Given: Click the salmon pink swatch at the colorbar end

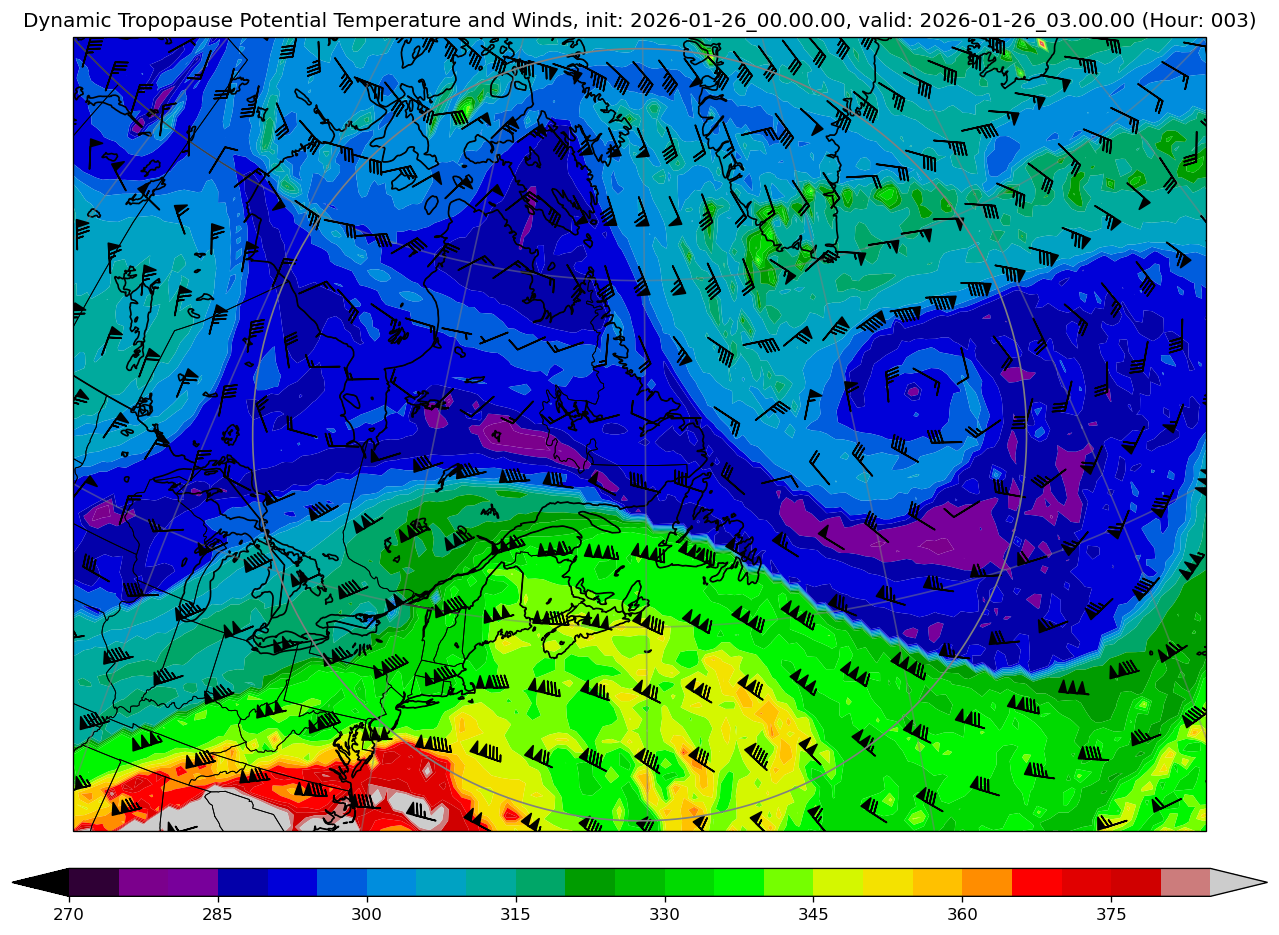Looking at the screenshot, I should point(1185,882).
